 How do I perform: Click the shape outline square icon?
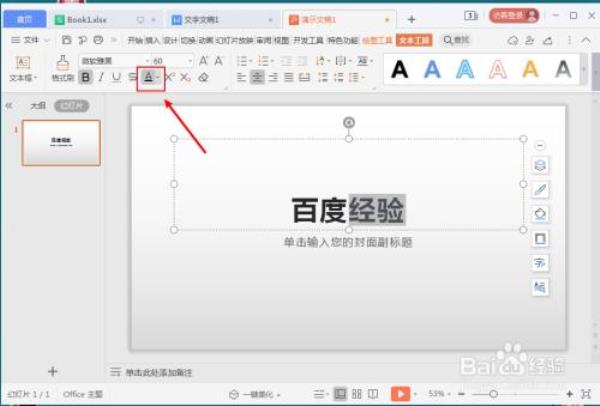(x=540, y=239)
